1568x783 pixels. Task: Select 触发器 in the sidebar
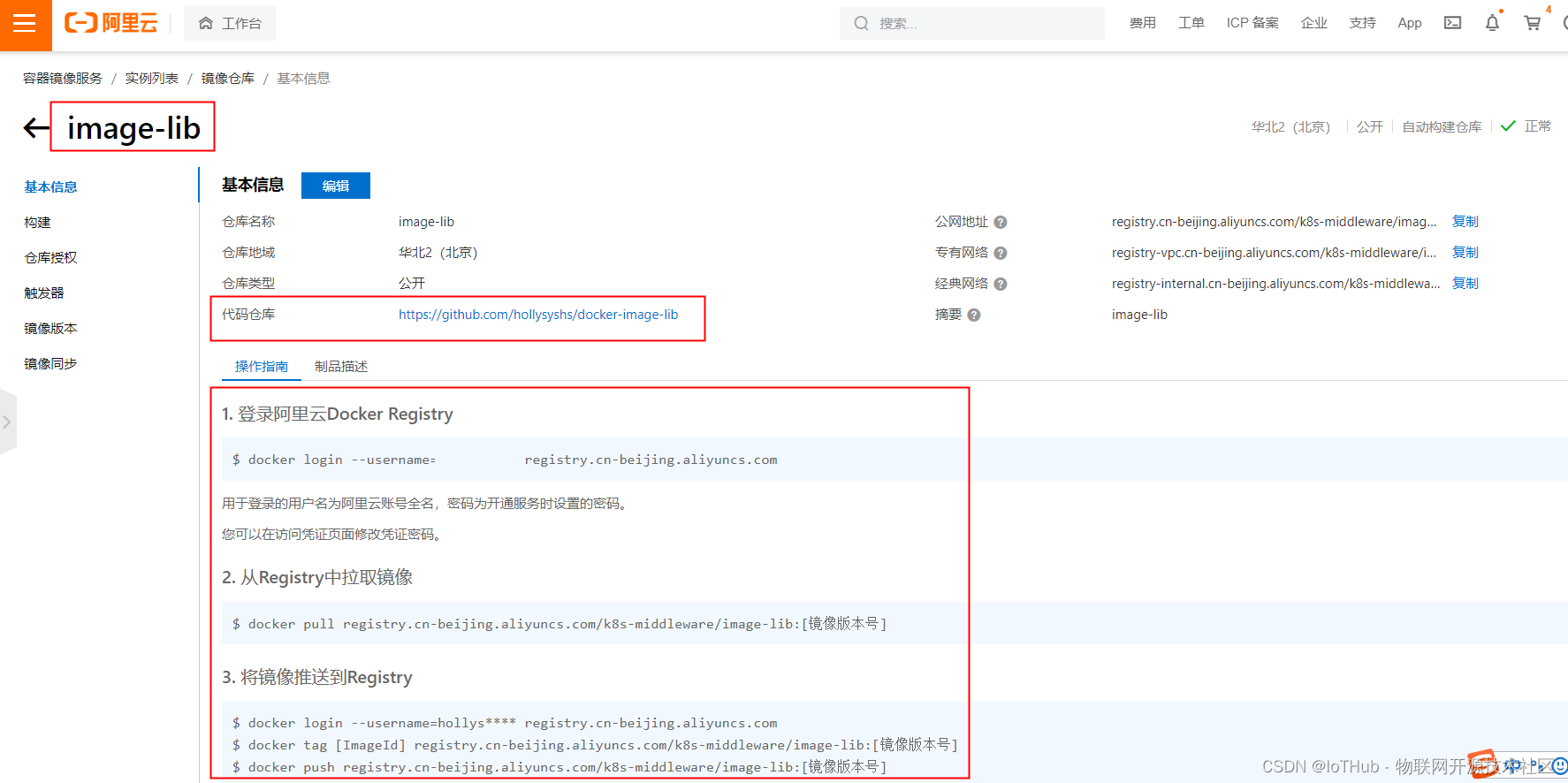44,293
